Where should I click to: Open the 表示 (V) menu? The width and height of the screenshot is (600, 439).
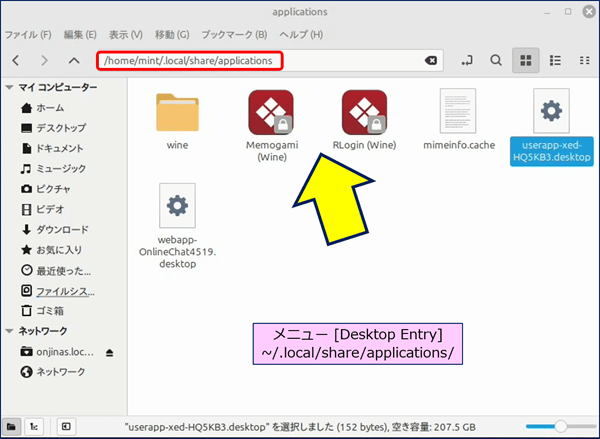126,35
